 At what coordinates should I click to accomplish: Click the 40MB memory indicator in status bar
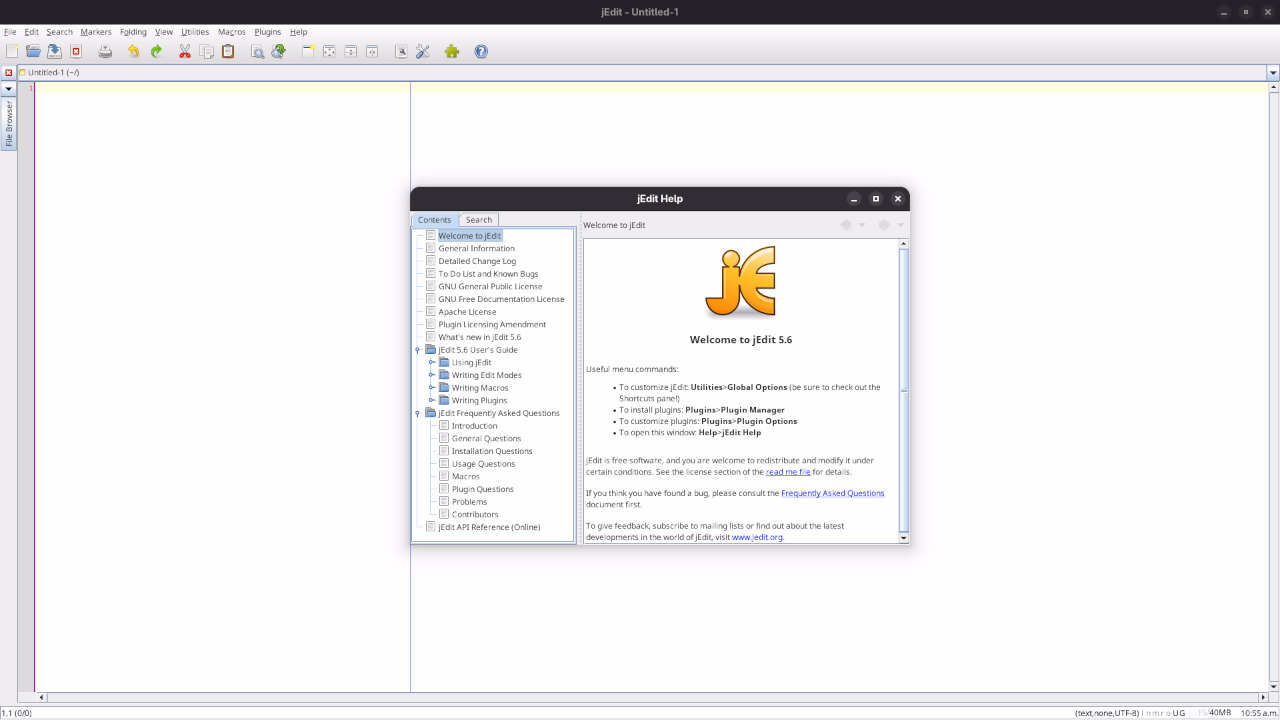click(x=1214, y=713)
